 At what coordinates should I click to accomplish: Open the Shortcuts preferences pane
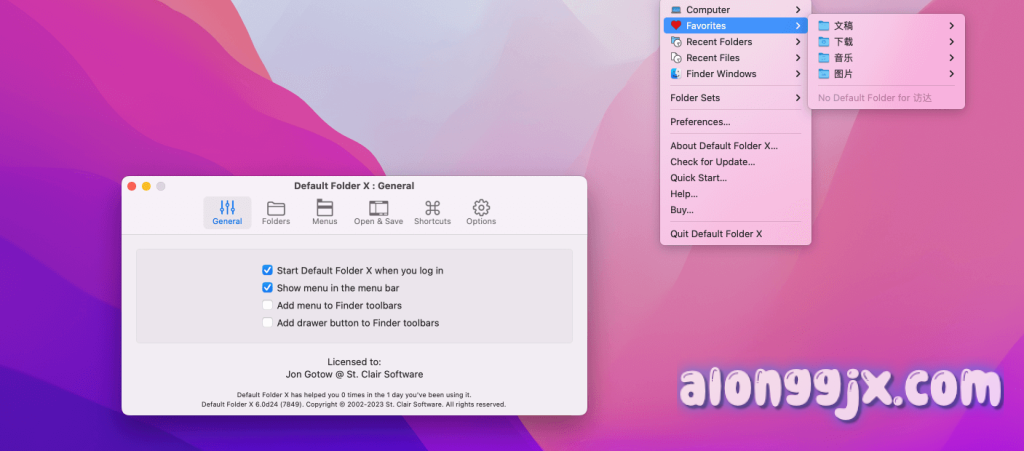point(432,212)
